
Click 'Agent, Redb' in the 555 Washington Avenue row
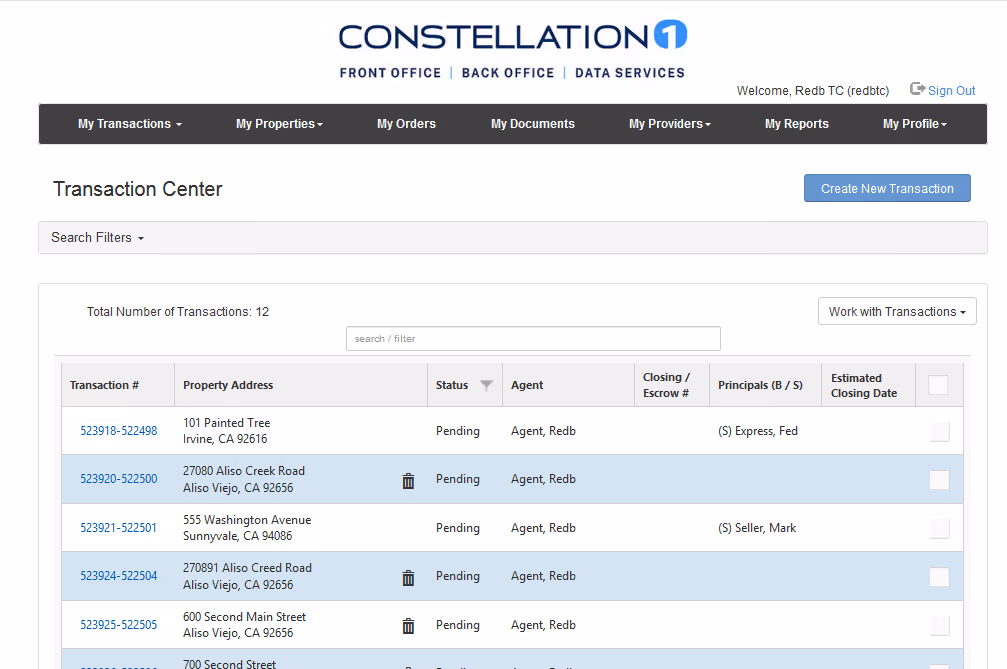tap(543, 528)
